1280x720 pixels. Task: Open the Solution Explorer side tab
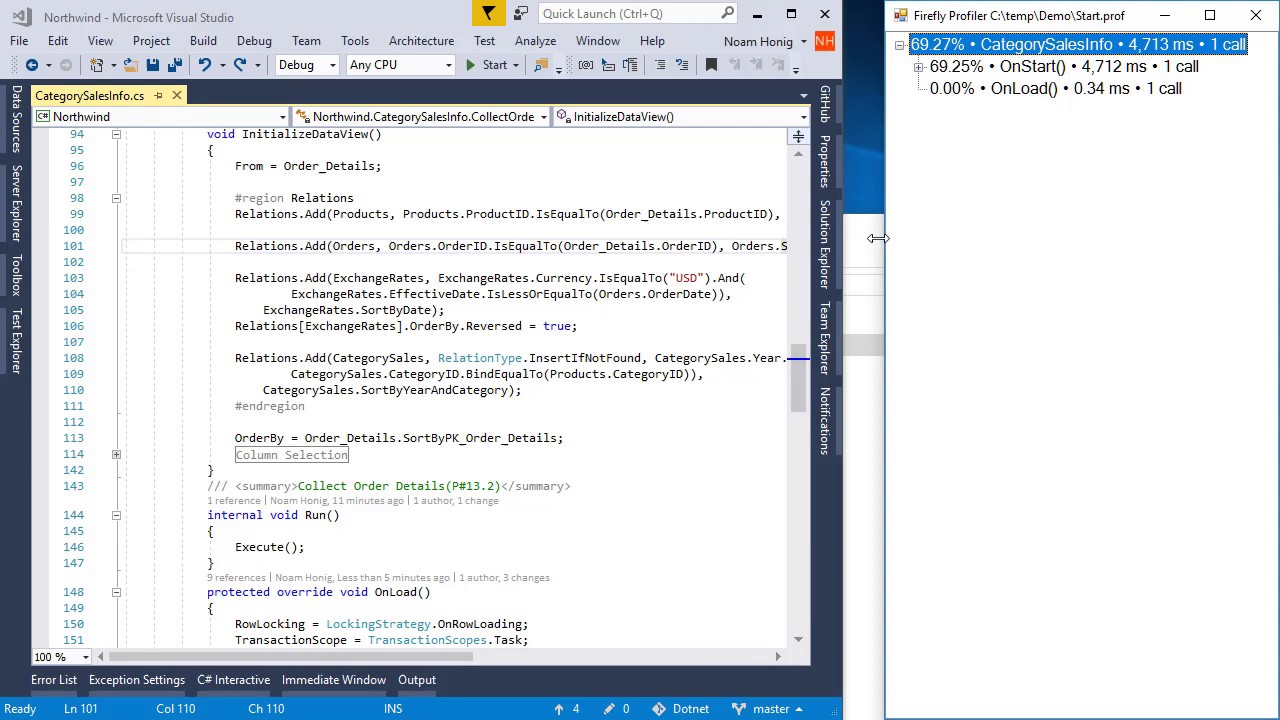(825, 244)
